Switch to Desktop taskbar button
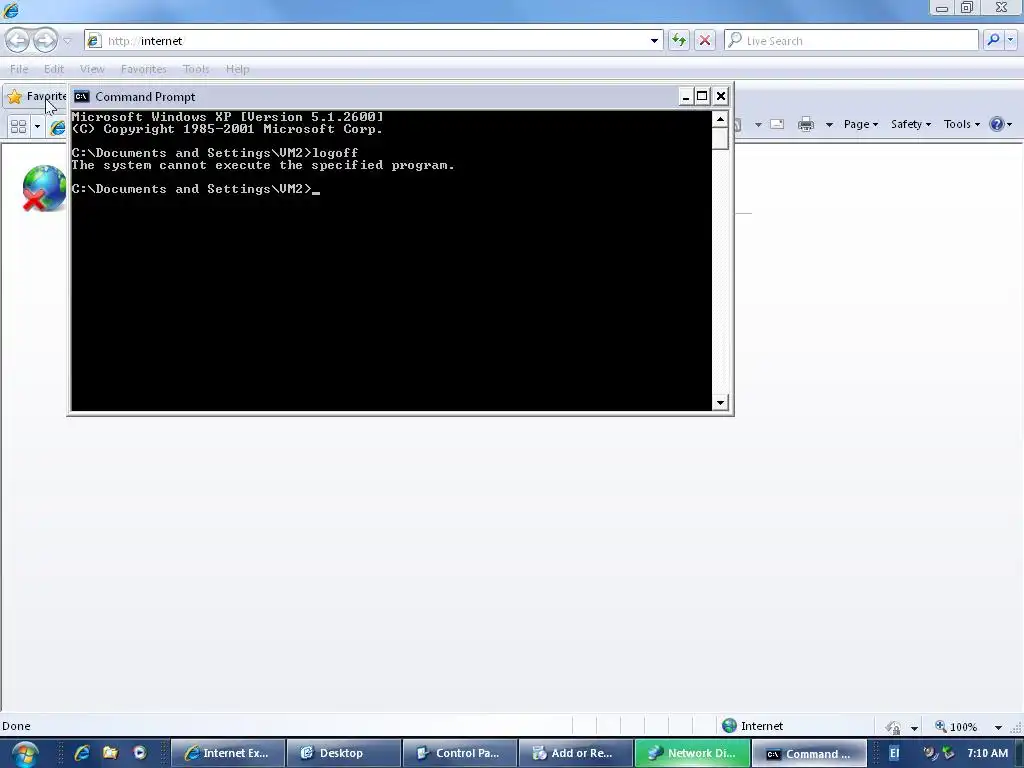This screenshot has height=768, width=1024. coord(344,753)
